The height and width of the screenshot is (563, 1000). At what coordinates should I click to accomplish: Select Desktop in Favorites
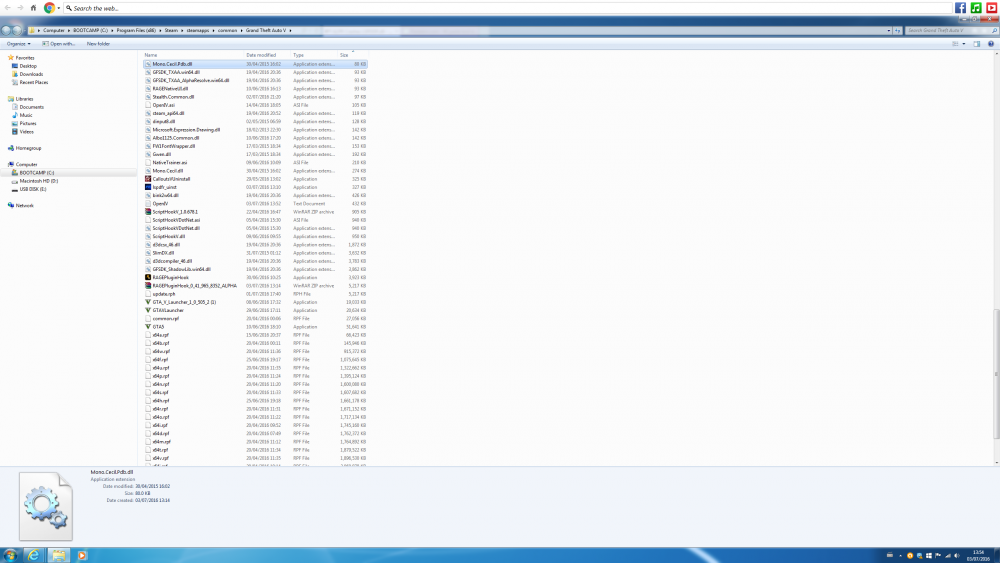click(24, 66)
